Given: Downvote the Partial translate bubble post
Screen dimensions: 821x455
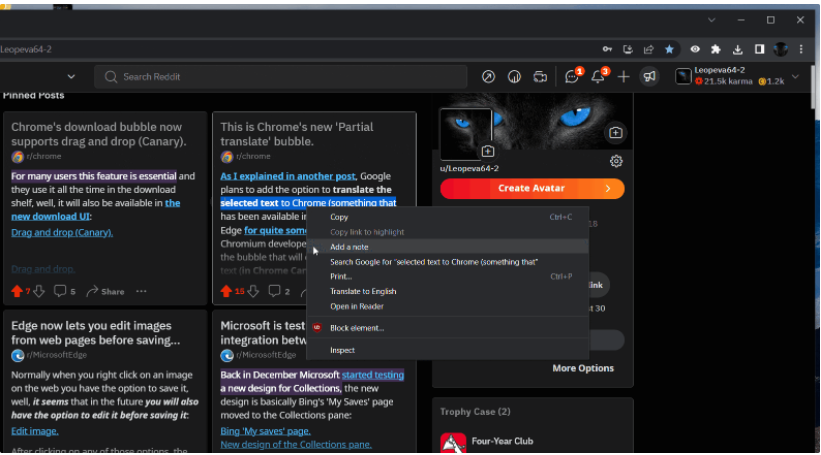Looking at the screenshot, I should point(253,291).
